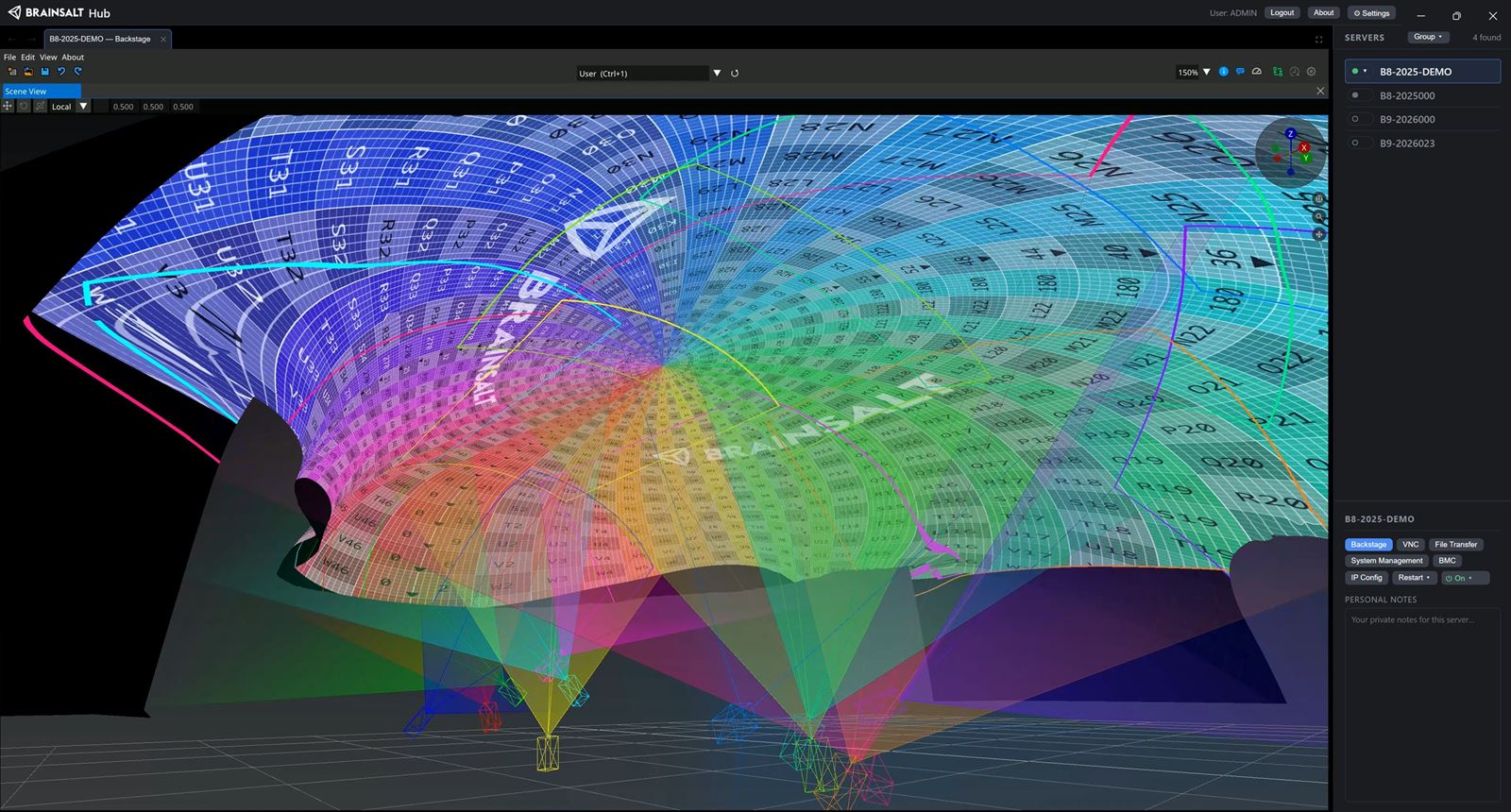Close the Scene View panel
The width and height of the screenshot is (1511, 812).
tap(1320, 91)
